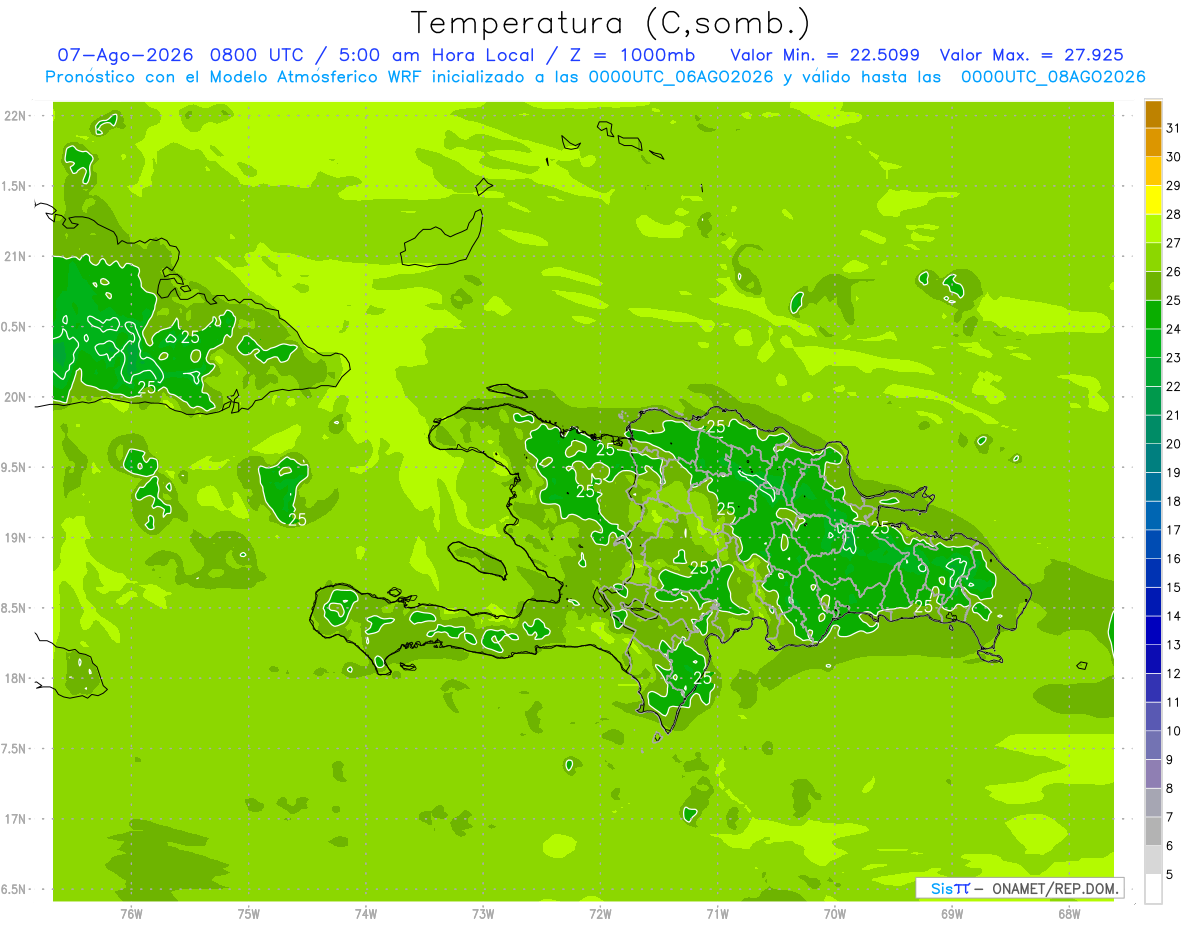Screen dimensions: 1200x927
Task: Click the '72W' longitude label
Action: (600, 913)
